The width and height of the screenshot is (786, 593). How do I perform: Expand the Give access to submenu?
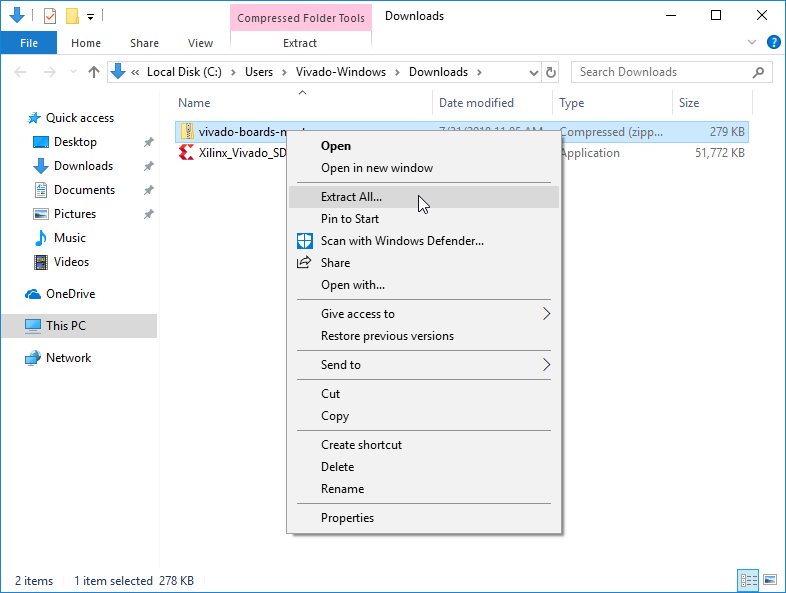(x=424, y=314)
